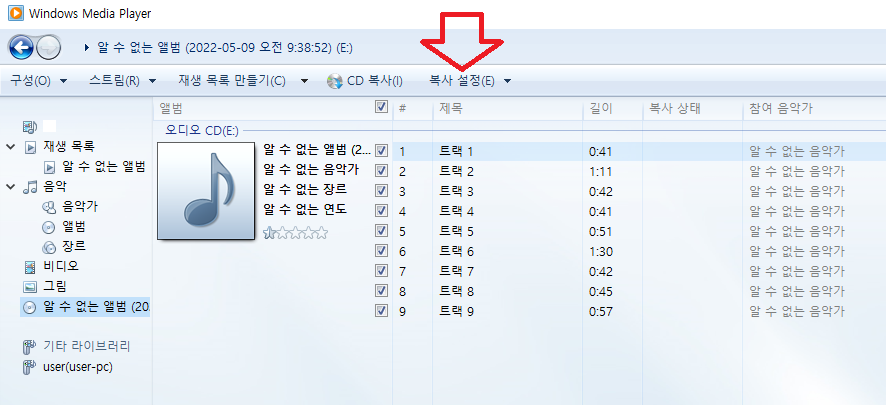
Task: Set star rating for the album
Action: click(295, 232)
